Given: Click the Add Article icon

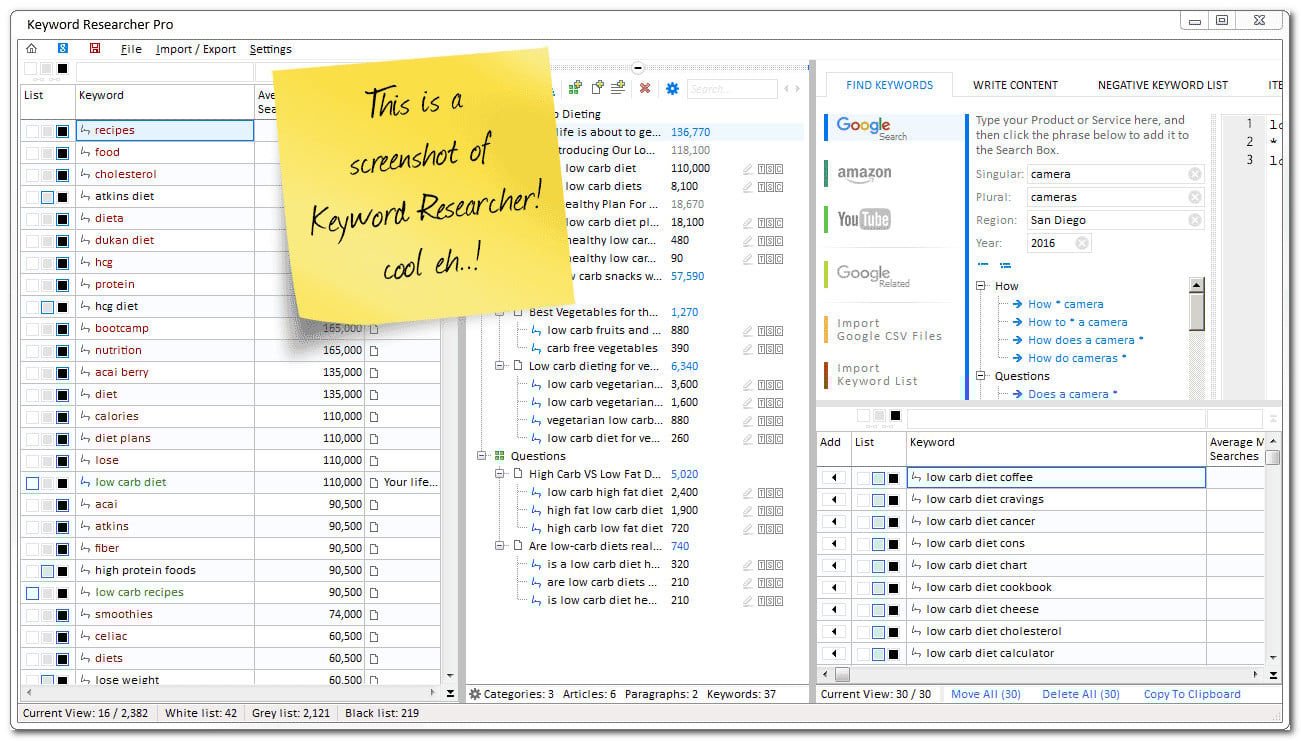Looking at the screenshot, I should (x=597, y=88).
